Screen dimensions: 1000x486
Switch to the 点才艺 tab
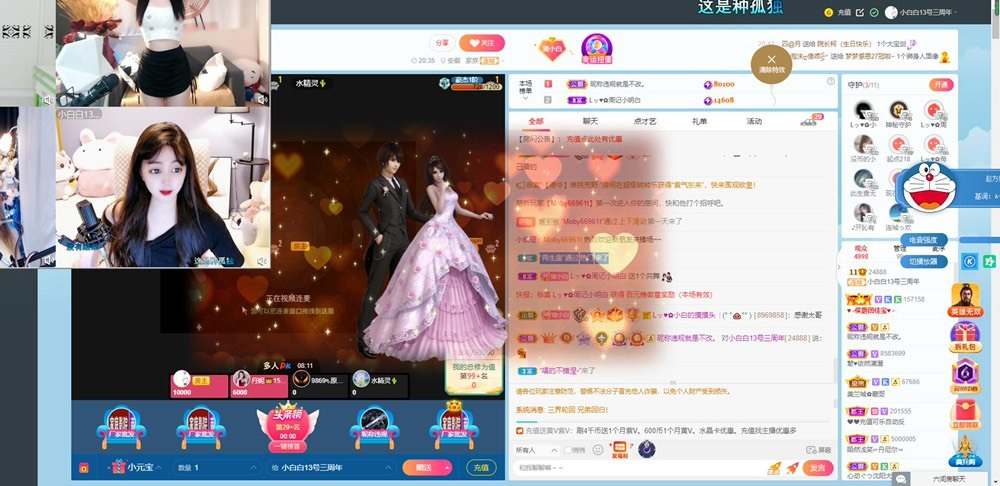pyautogui.click(x=644, y=121)
